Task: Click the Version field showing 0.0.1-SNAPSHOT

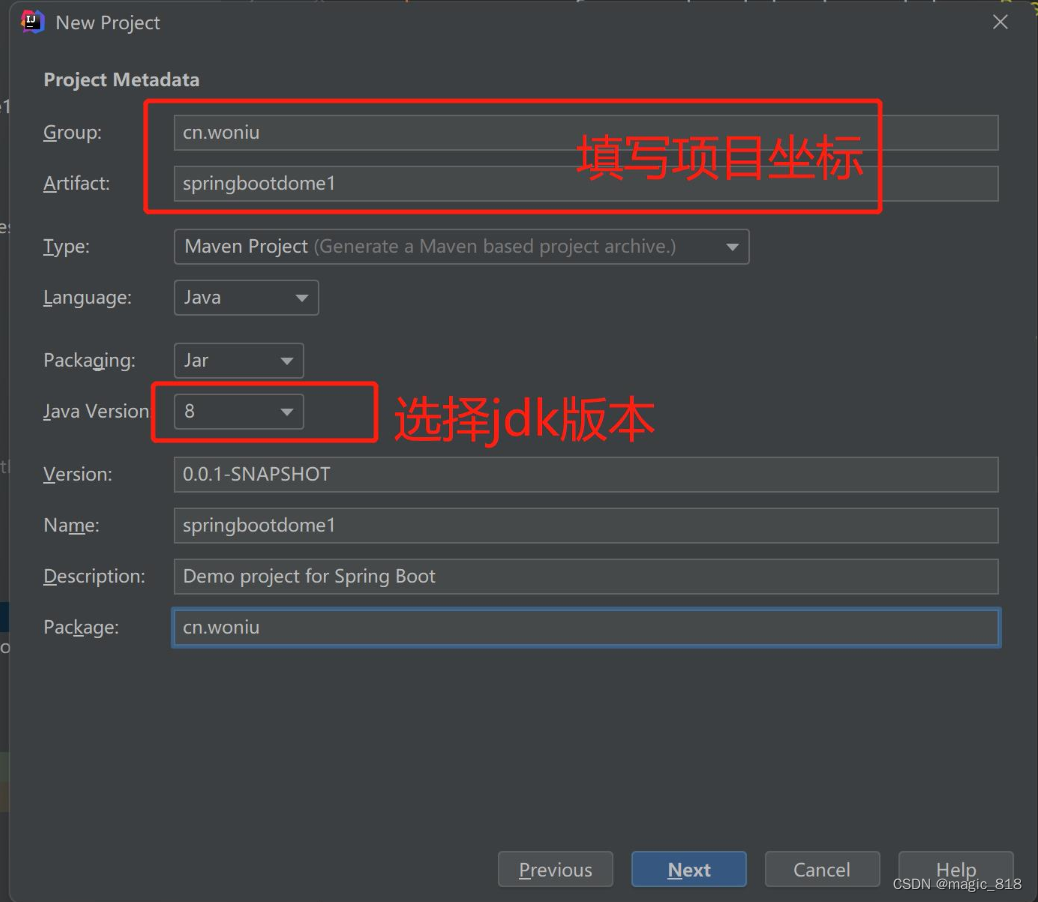Action: [586, 474]
